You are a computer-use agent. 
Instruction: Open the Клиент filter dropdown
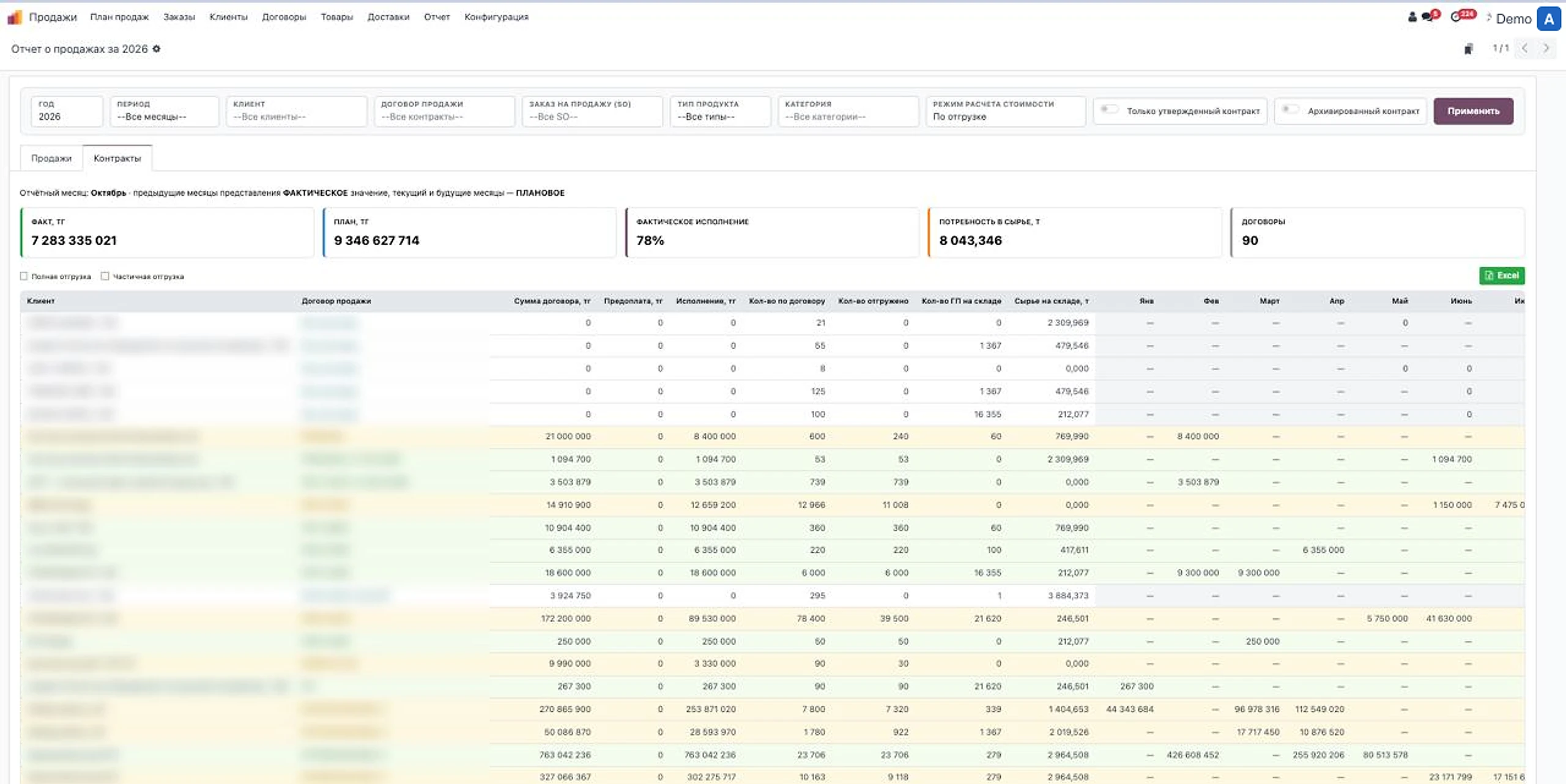(x=297, y=111)
